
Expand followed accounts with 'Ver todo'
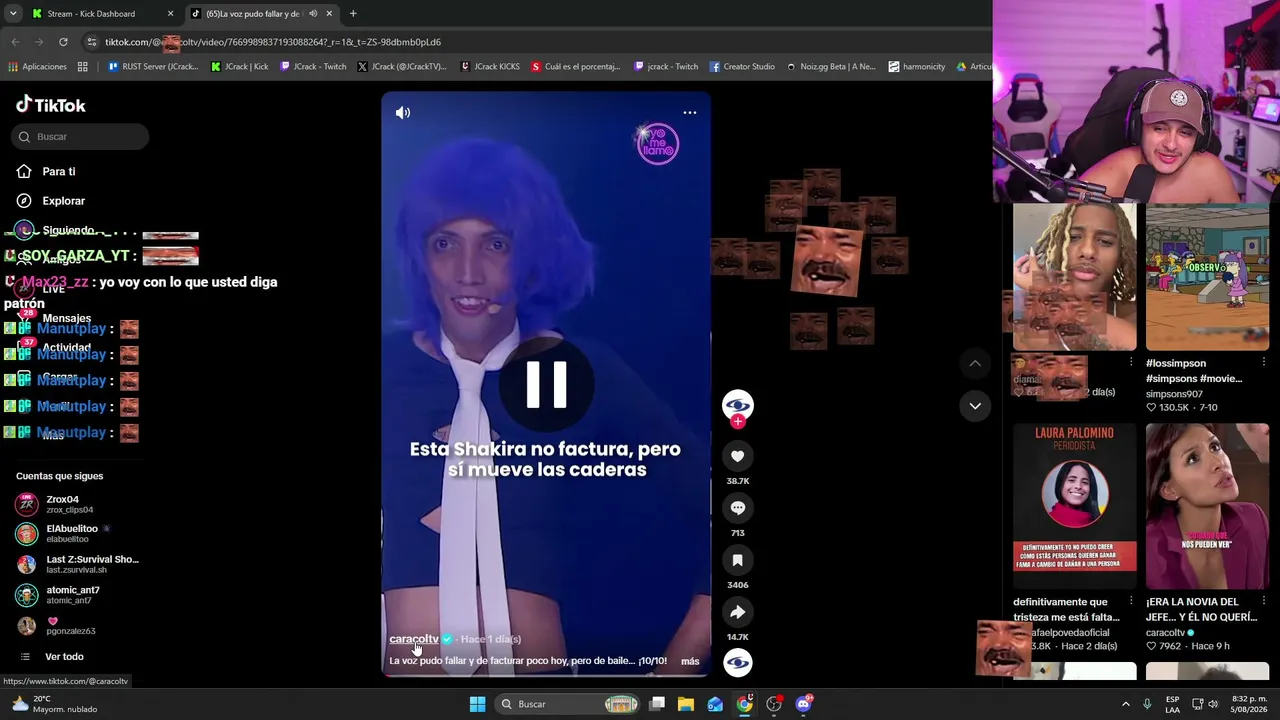pos(64,657)
